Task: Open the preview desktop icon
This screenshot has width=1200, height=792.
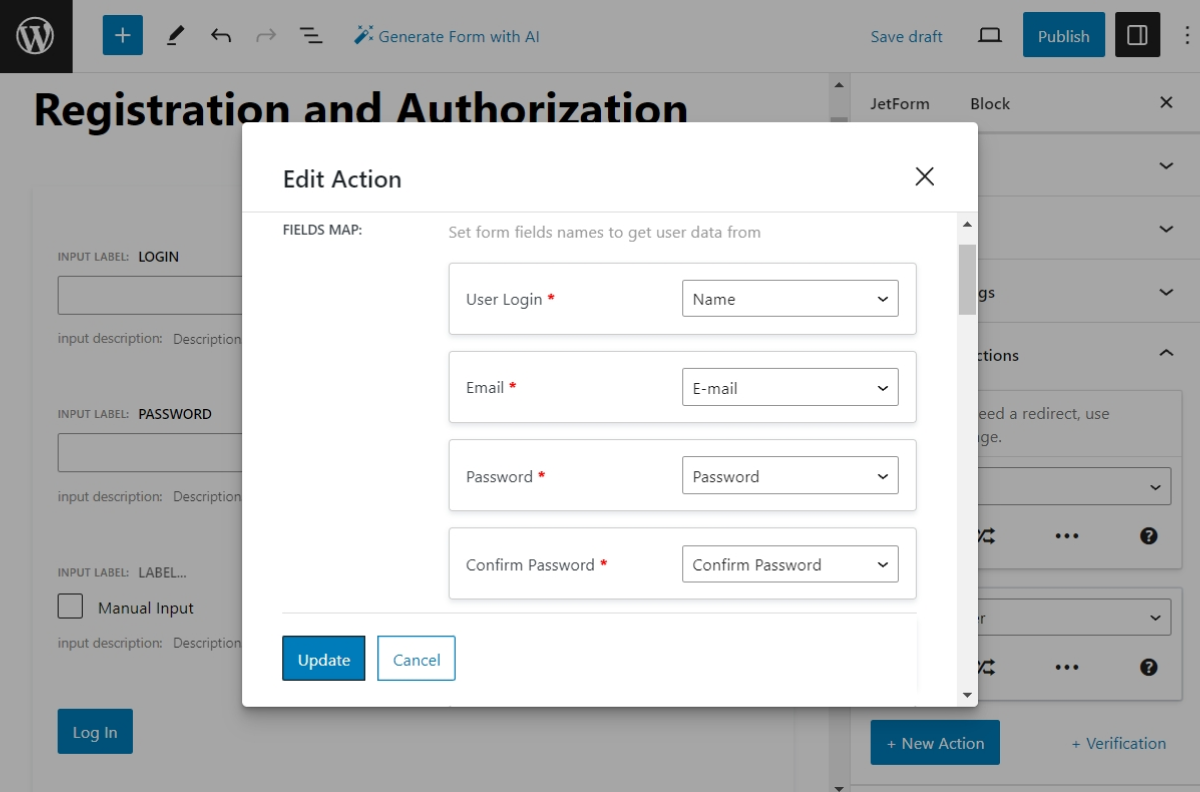Action: point(989,34)
